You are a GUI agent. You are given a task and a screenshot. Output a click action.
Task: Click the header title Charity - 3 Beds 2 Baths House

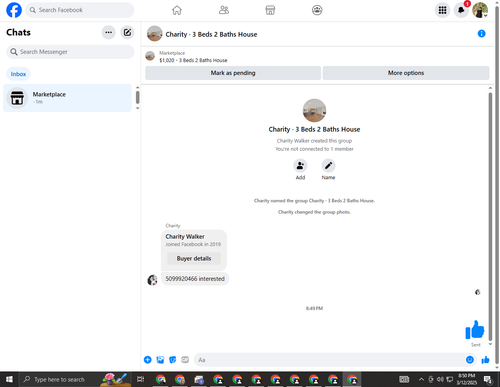(211, 34)
